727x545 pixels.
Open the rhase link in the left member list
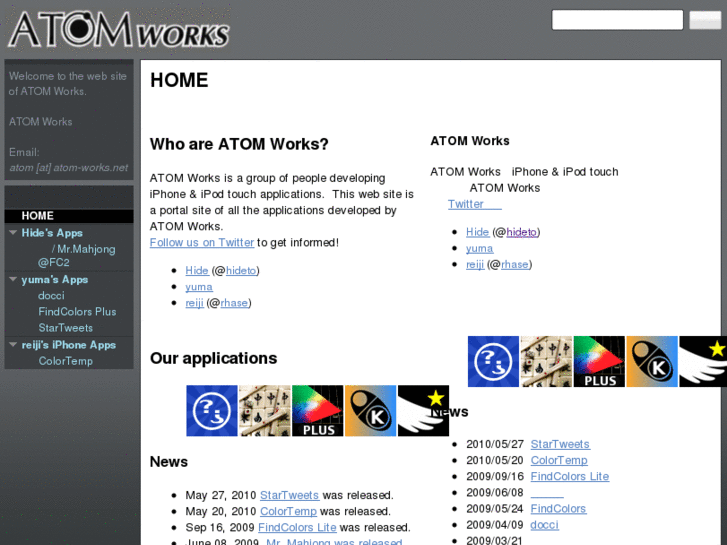(x=234, y=303)
